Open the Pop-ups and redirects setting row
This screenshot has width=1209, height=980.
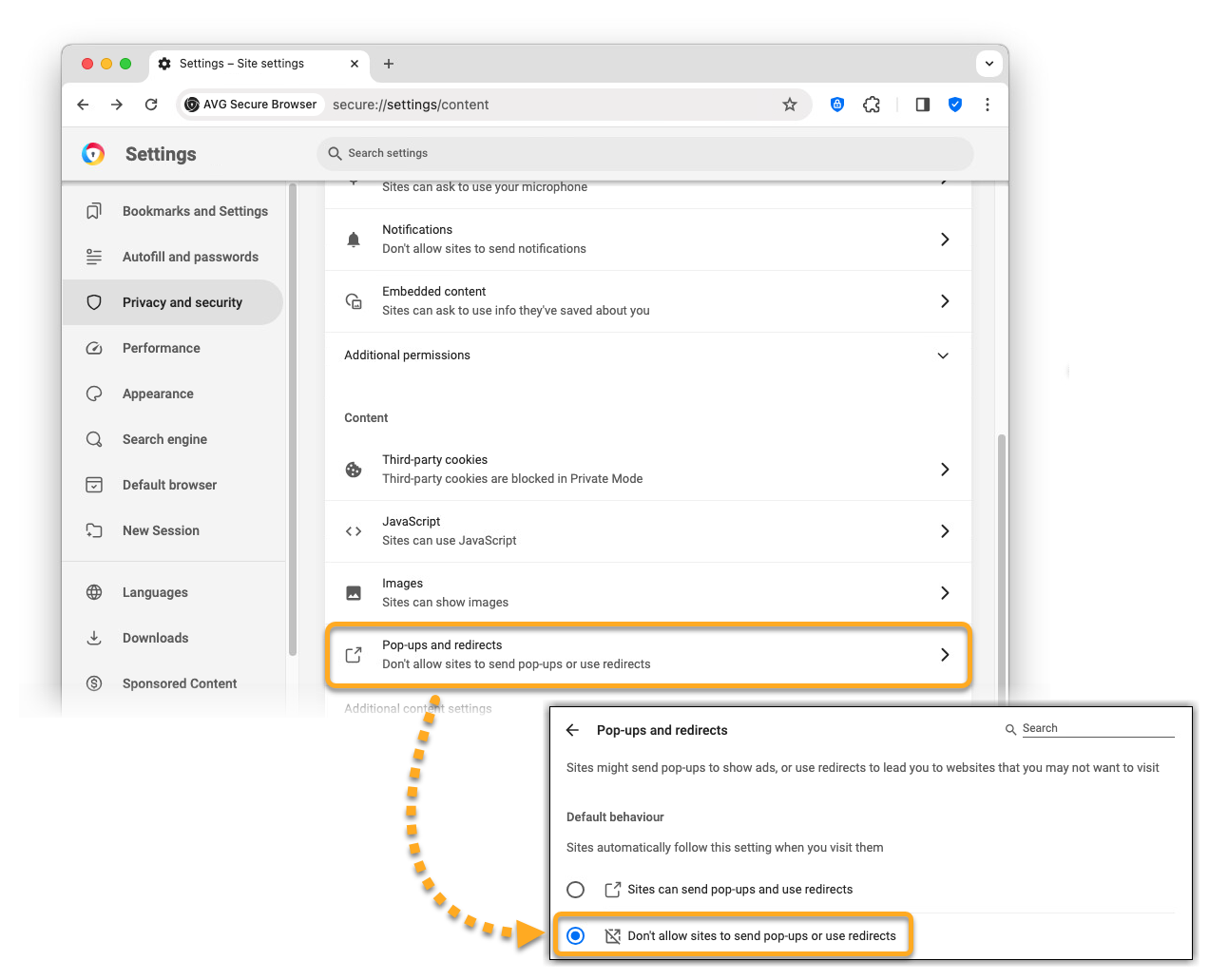click(x=647, y=655)
